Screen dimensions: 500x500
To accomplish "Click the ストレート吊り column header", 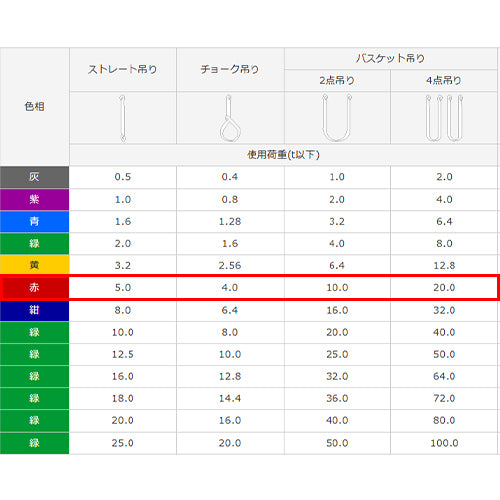I will click(x=123, y=69).
